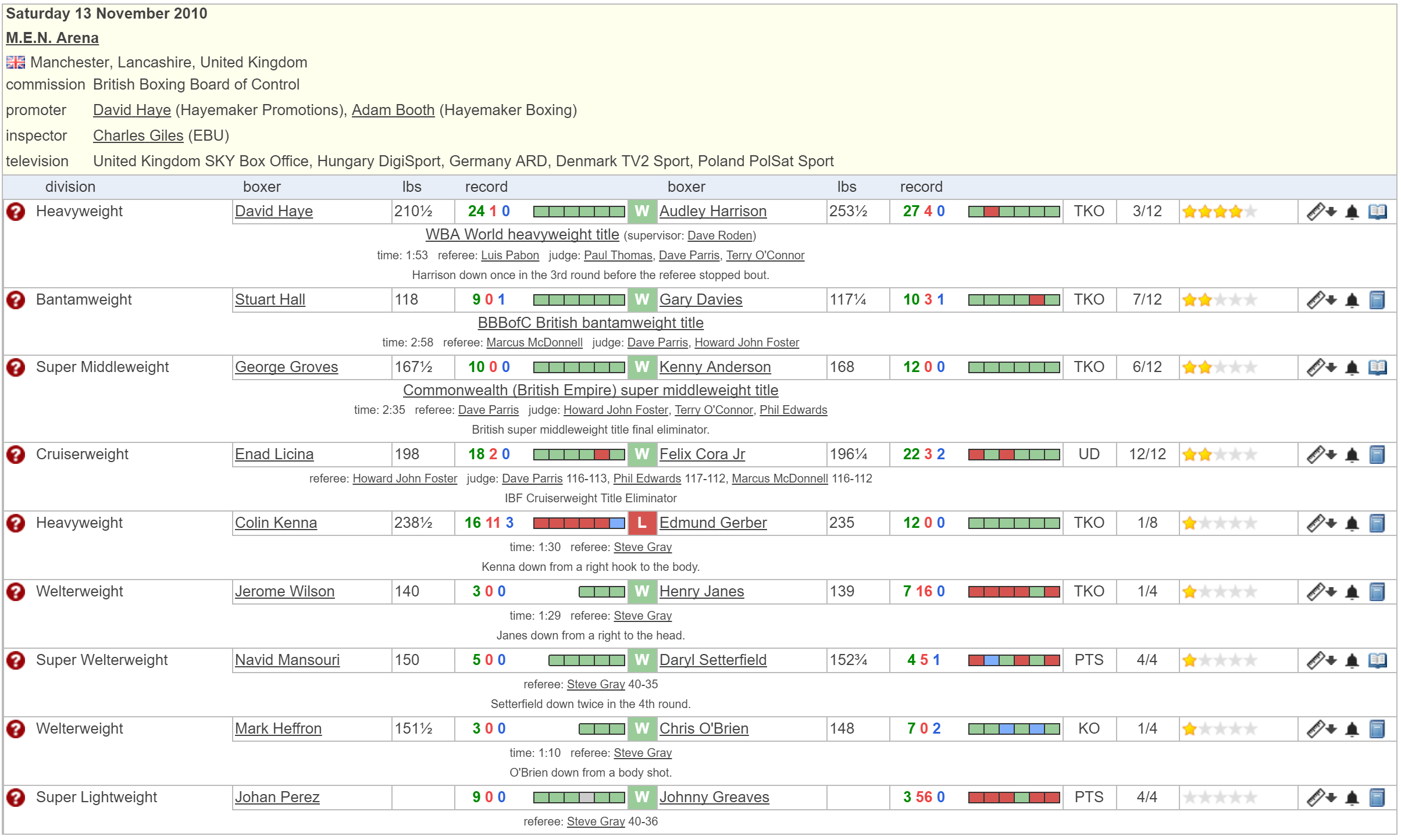Click the bell icon for the Hall vs Davies bout
This screenshot has height=840, width=1401.
1352,300
